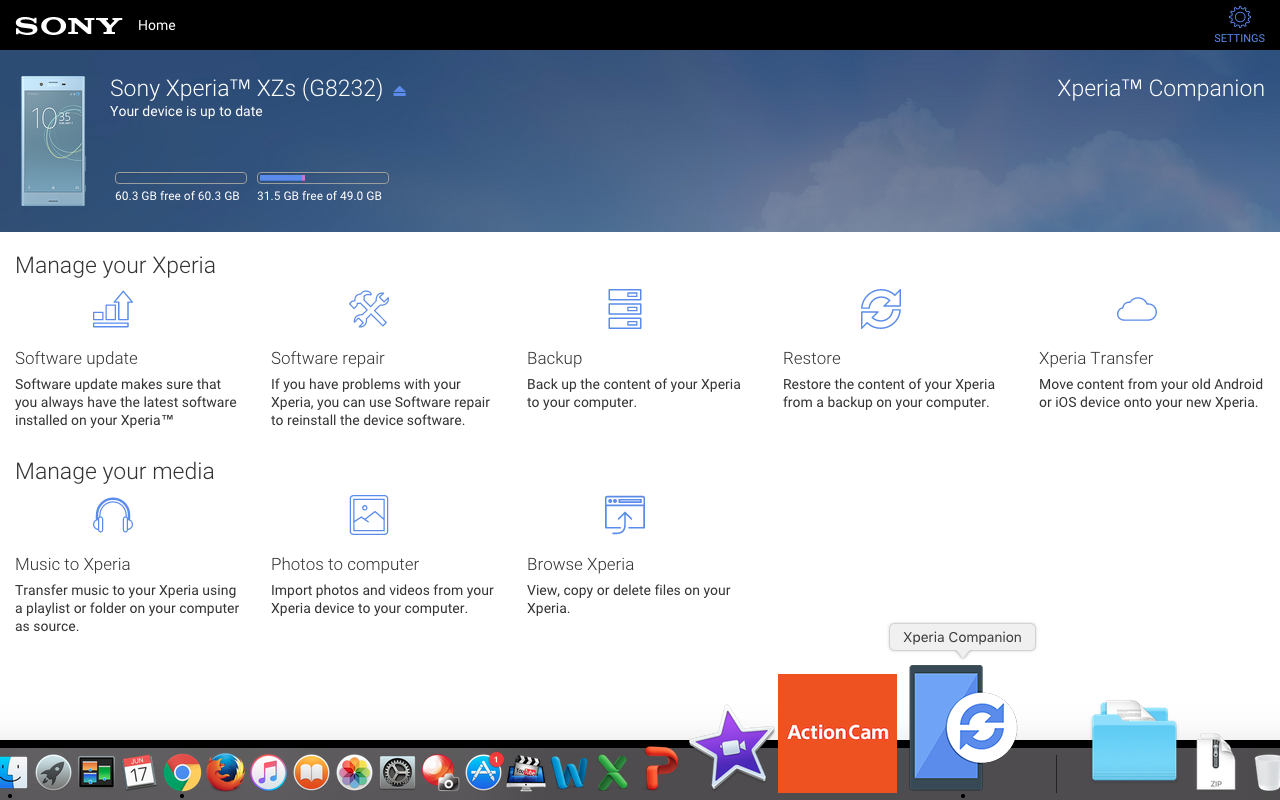Open the ZIP file in the Dock

(x=1216, y=762)
